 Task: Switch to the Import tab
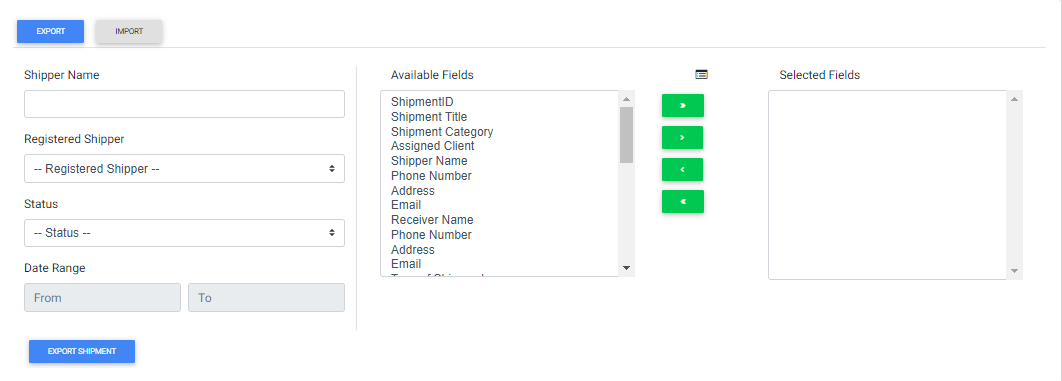(129, 32)
